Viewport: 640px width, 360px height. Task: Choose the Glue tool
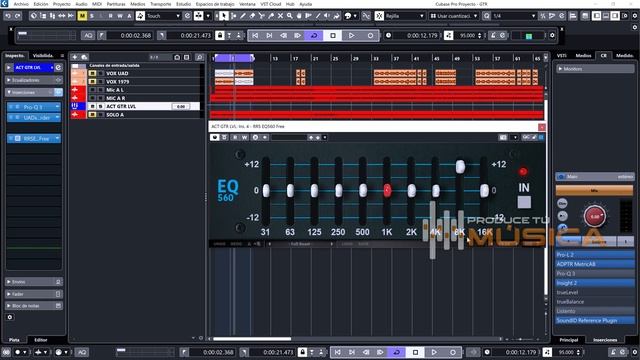point(271,16)
